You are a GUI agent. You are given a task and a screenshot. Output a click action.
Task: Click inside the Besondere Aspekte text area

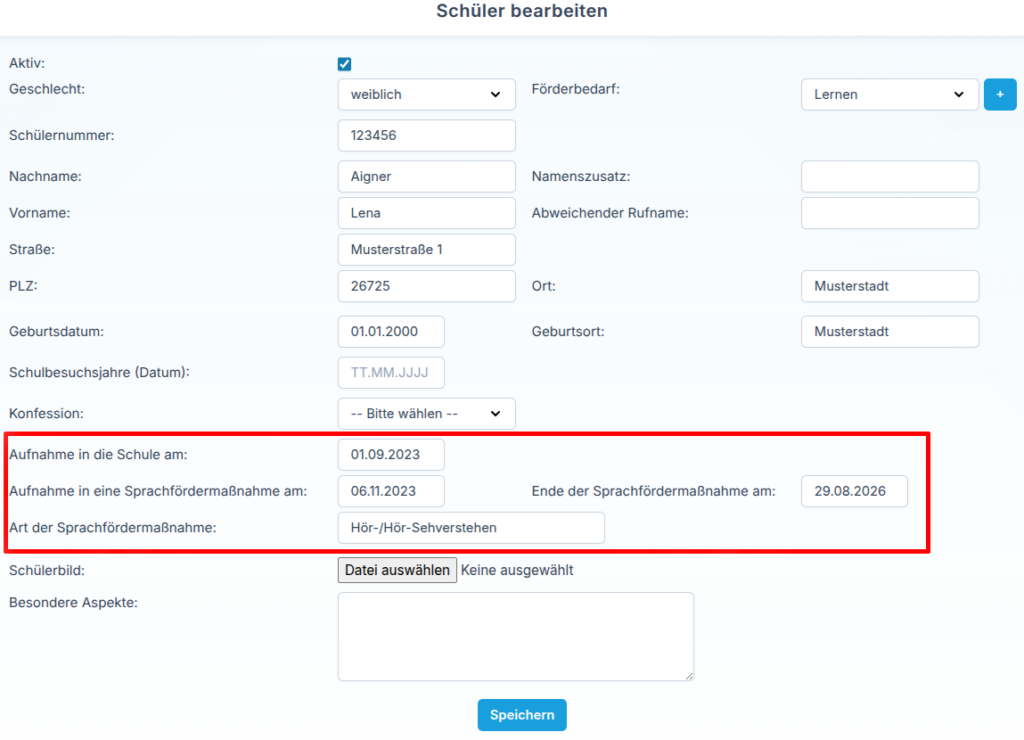(515, 637)
